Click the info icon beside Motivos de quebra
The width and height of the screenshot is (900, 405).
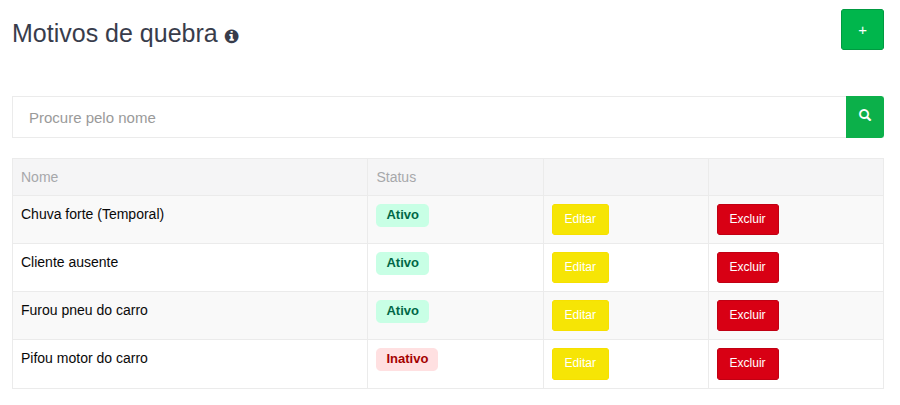[x=232, y=36]
